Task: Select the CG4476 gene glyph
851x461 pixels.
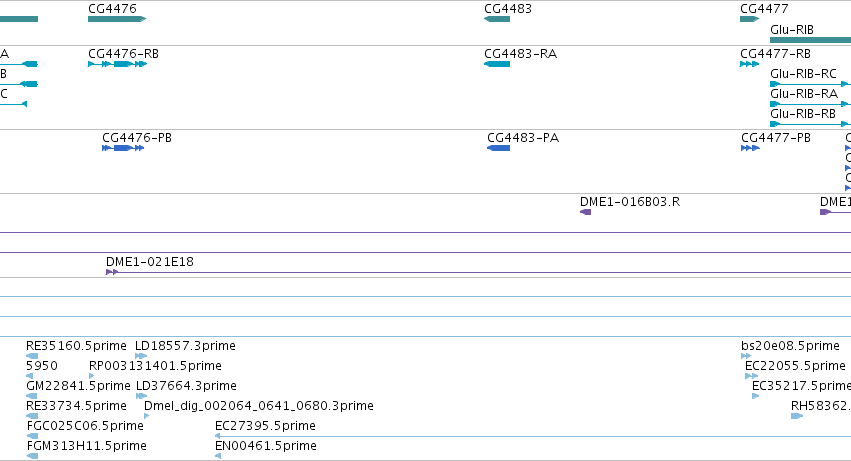Action: (x=117, y=19)
